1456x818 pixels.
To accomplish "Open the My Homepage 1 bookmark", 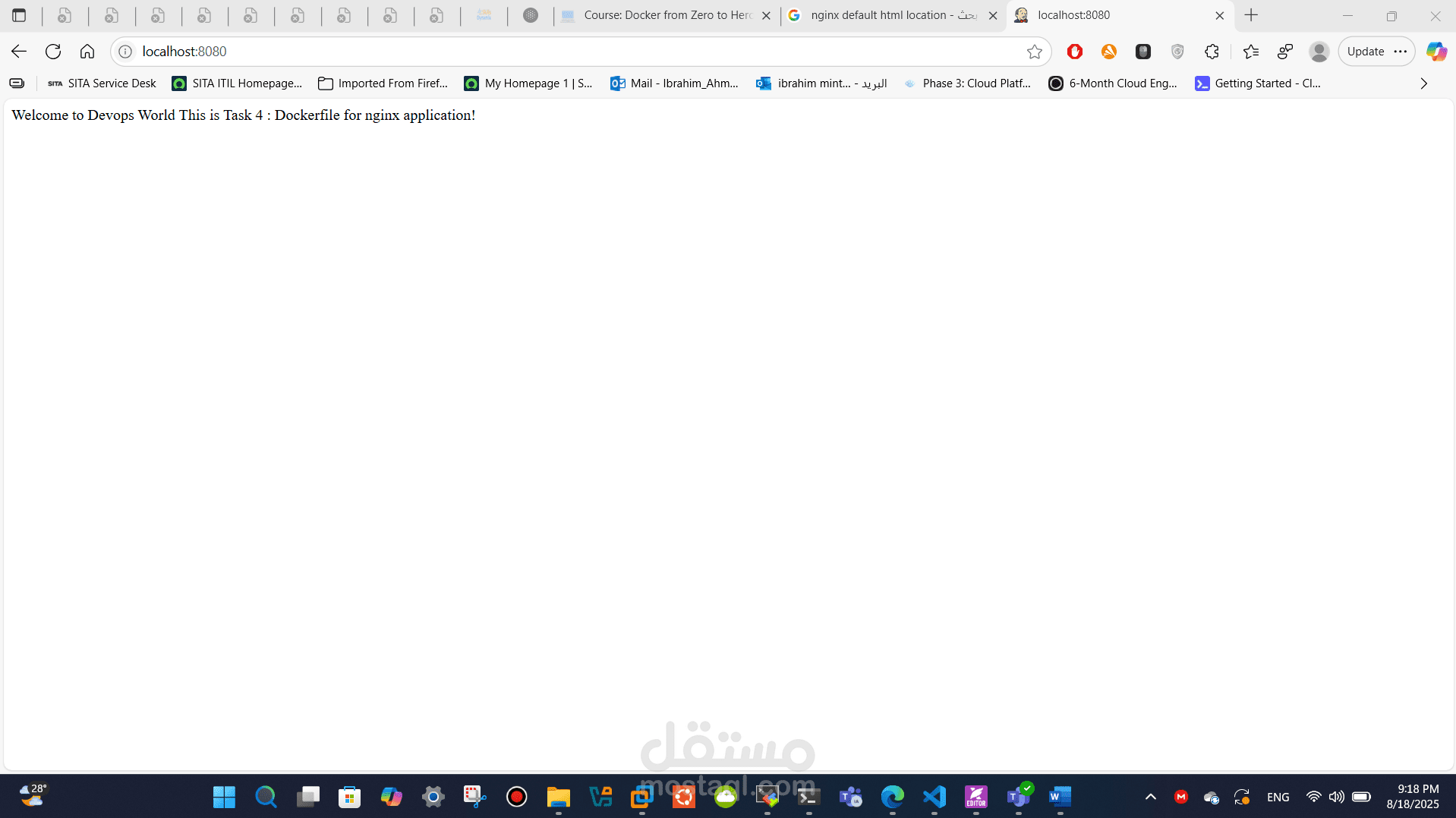I will [x=528, y=83].
